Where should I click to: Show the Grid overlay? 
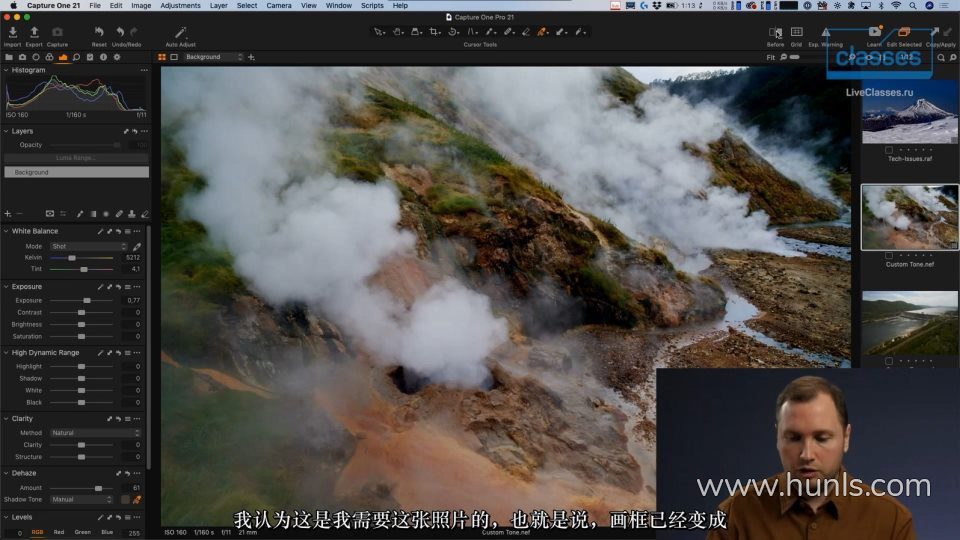[796, 33]
